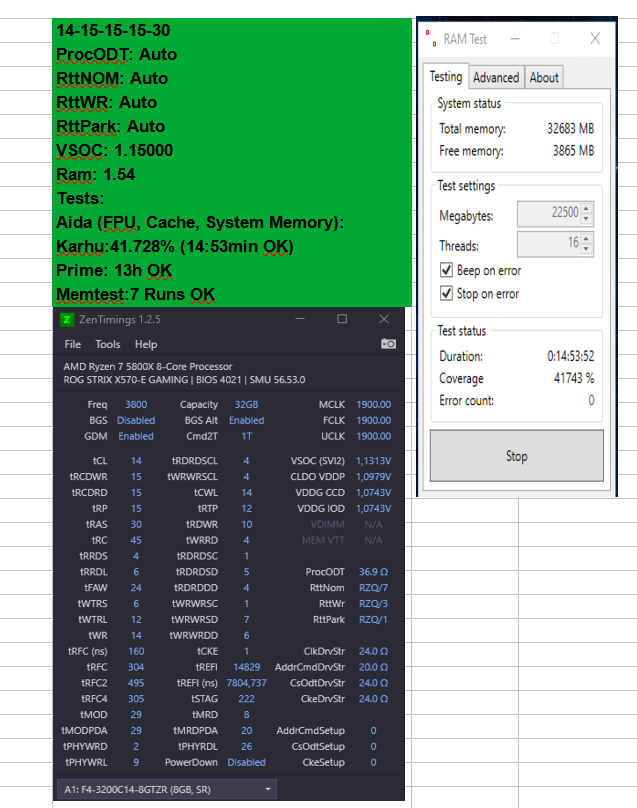Click the BGS value Disabled
637x808 pixels.
[x=136, y=420]
